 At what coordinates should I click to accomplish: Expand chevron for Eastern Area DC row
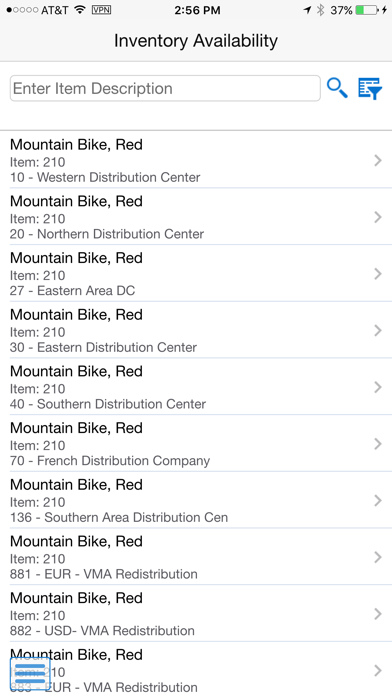tap(378, 274)
